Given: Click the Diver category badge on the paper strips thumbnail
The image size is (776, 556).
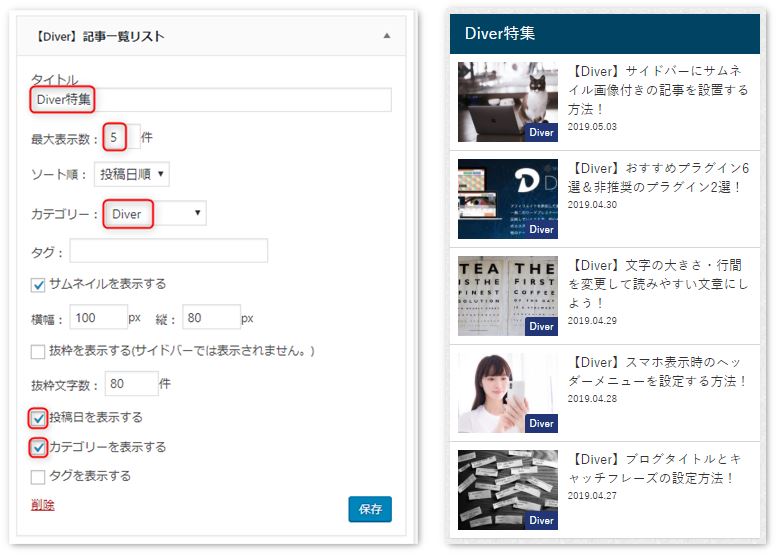Looking at the screenshot, I should 541,520.
